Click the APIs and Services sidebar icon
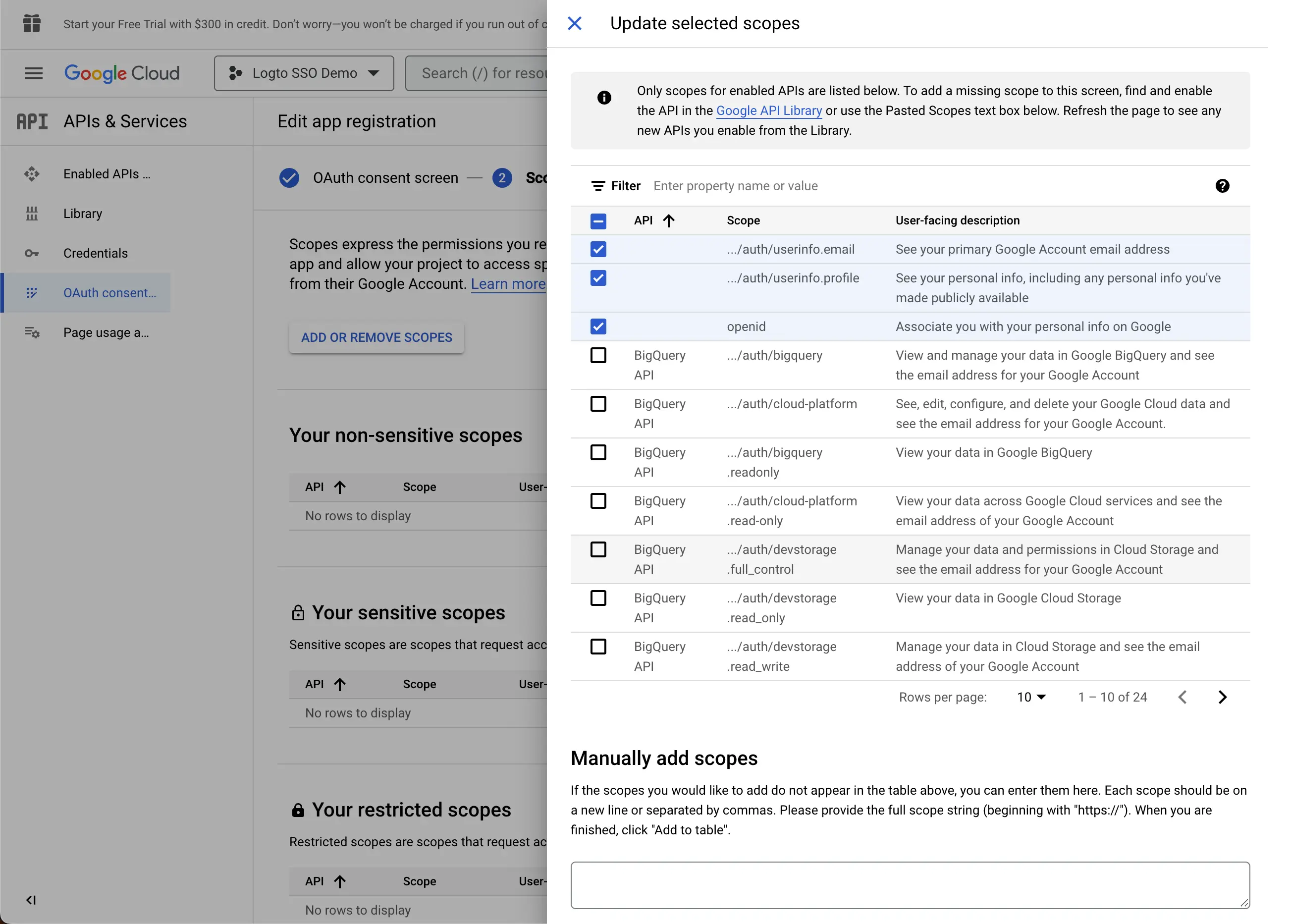Screen dimensions: 1290x924 pos(32,121)
